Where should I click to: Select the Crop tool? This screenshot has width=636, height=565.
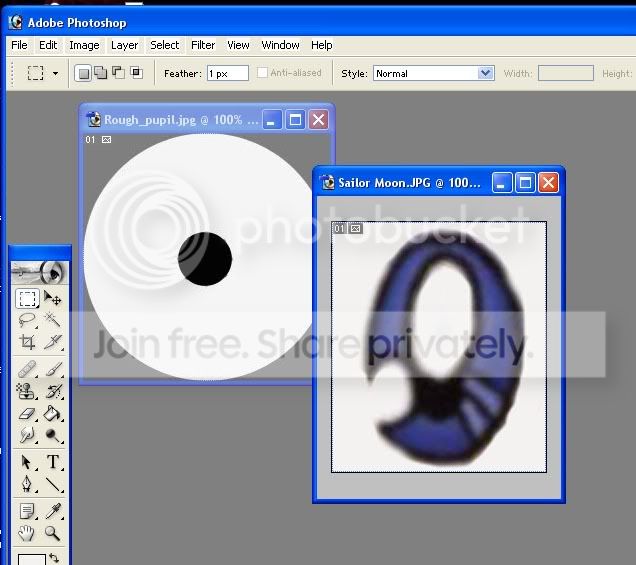pyautogui.click(x=27, y=342)
